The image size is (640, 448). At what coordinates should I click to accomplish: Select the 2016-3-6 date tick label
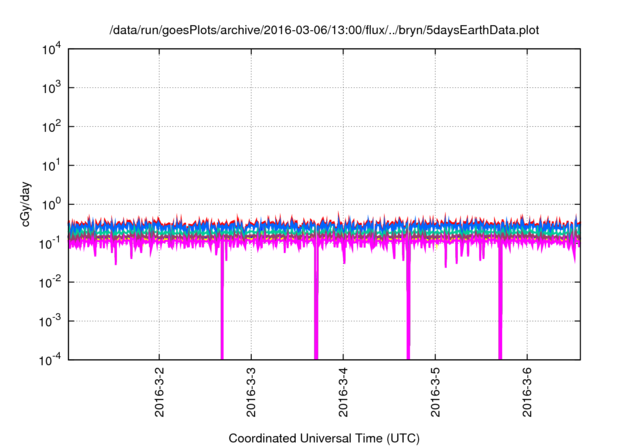click(x=527, y=395)
